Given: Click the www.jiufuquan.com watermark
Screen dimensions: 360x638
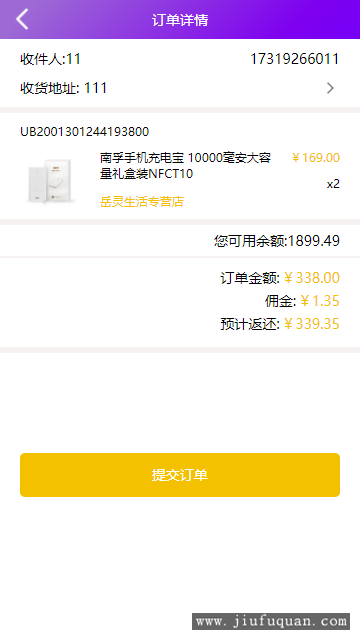Looking at the screenshot, I should pos(271,621).
